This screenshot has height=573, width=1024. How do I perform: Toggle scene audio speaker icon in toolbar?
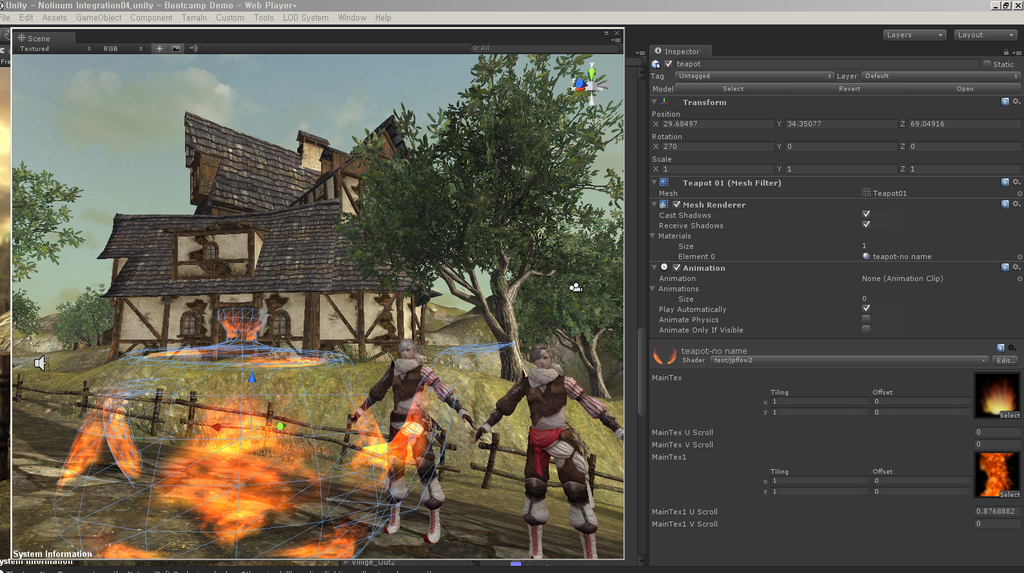(193, 48)
